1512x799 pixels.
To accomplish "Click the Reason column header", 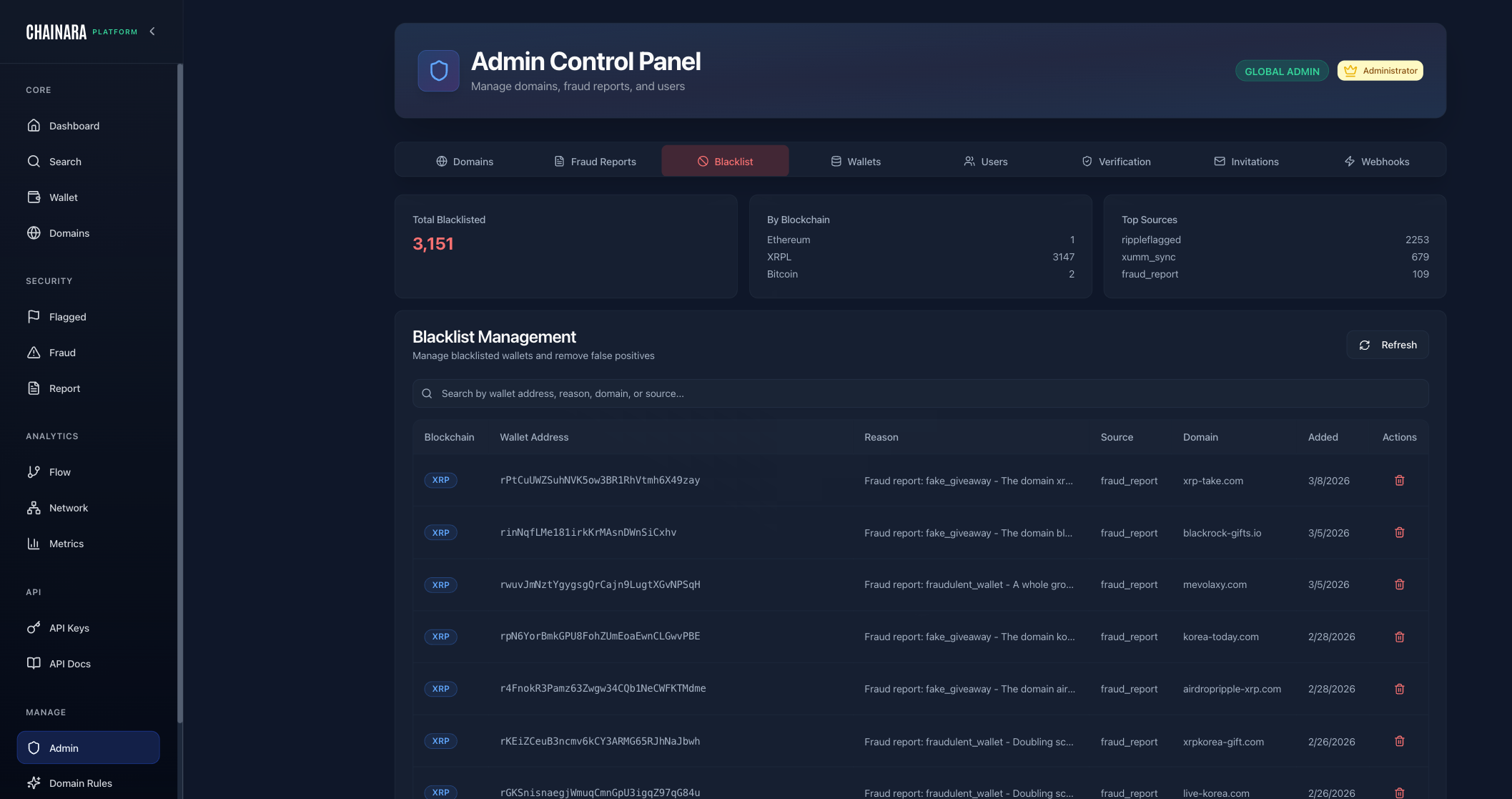I will (x=881, y=437).
